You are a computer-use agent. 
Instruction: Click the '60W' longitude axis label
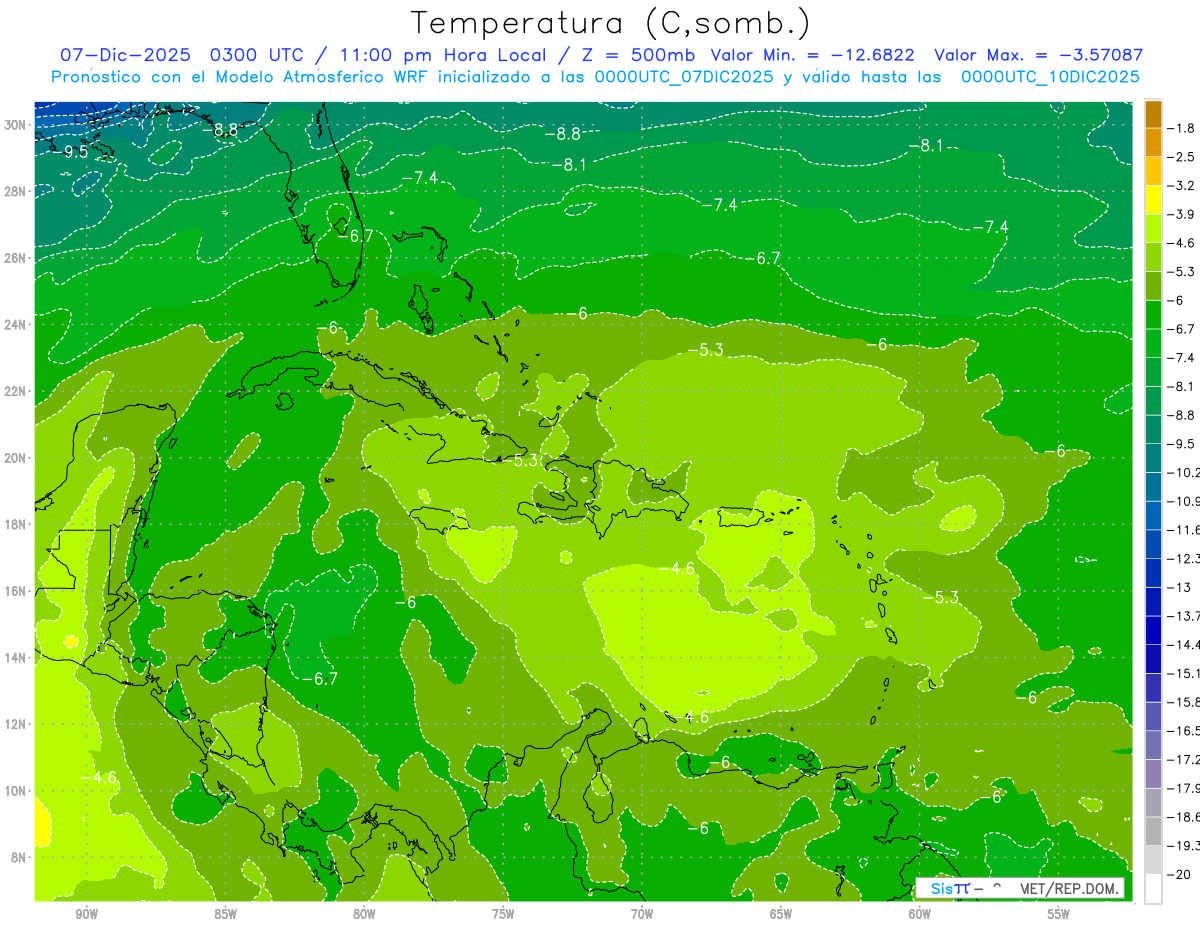coord(920,914)
